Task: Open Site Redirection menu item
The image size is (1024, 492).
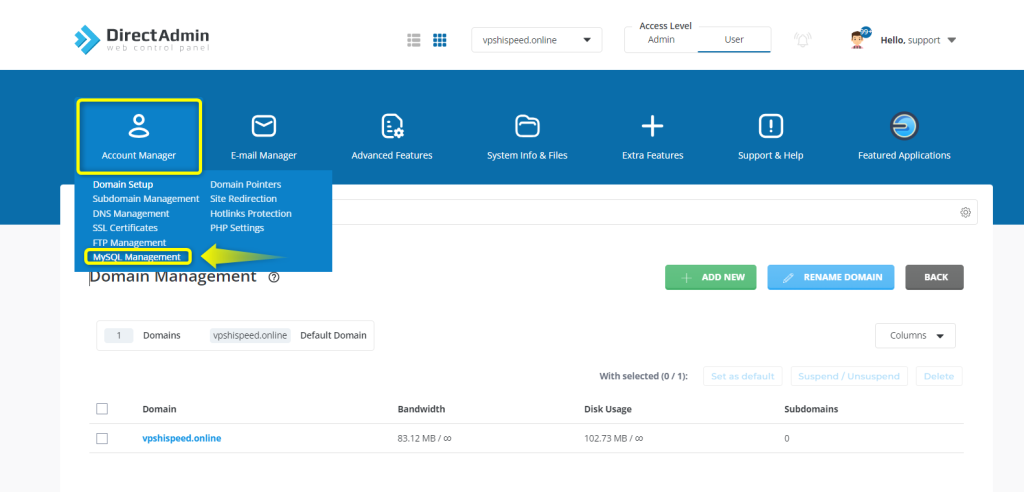Action: coord(244,199)
